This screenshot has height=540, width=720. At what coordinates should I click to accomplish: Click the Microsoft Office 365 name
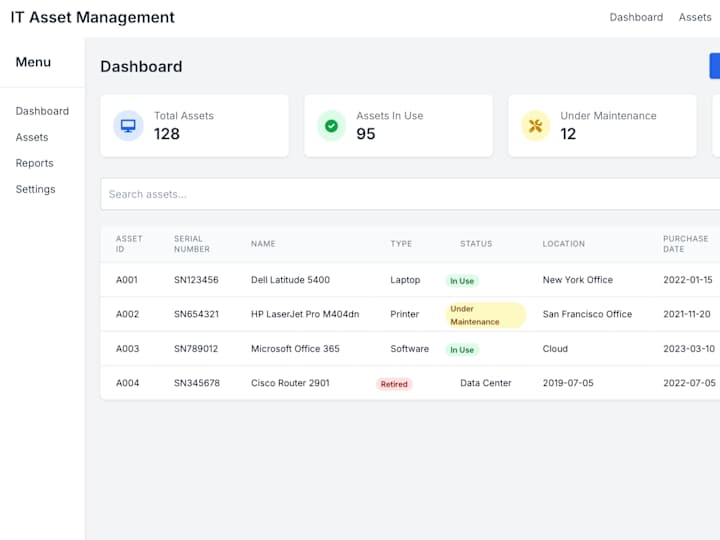point(295,349)
